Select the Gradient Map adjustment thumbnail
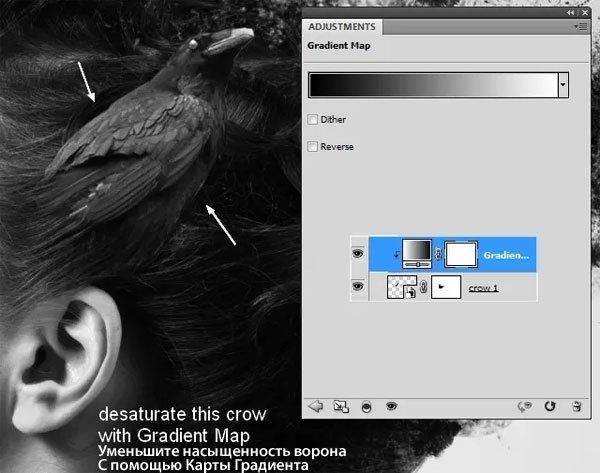Image resolution: width=600 pixels, height=473 pixels. (417, 254)
